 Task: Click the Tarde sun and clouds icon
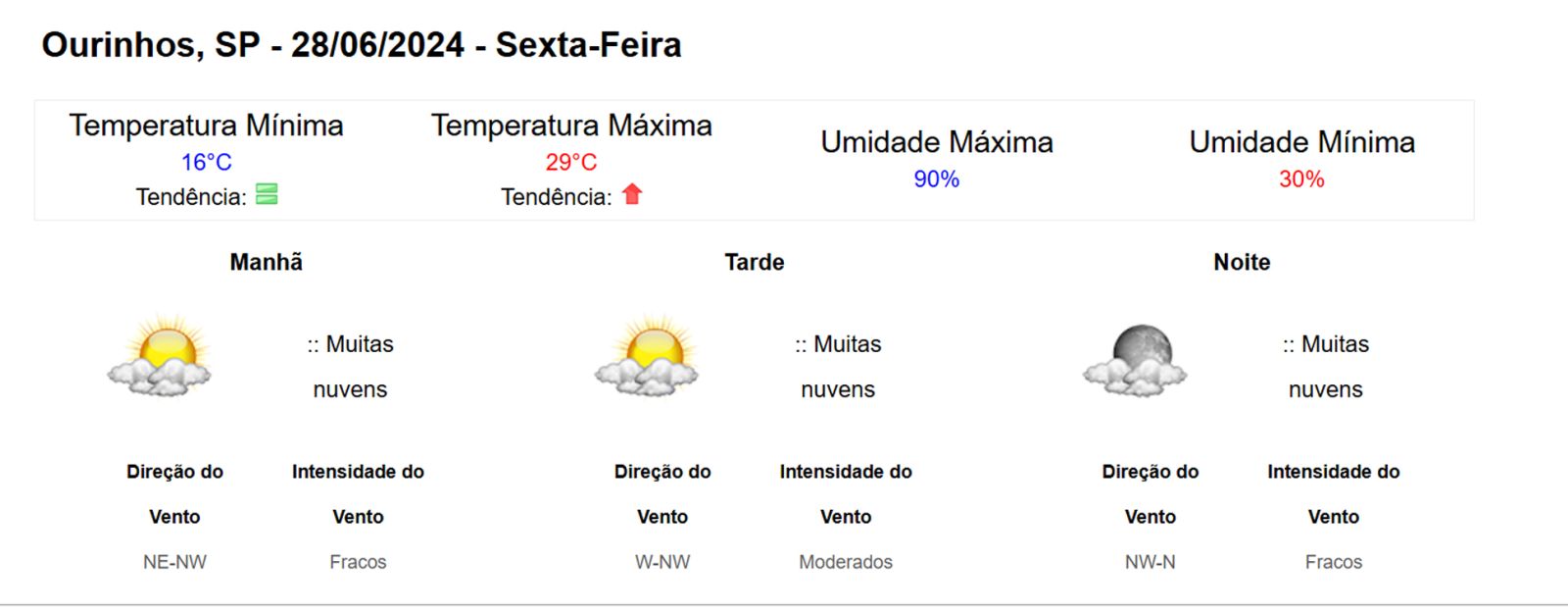pyautogui.click(x=647, y=357)
